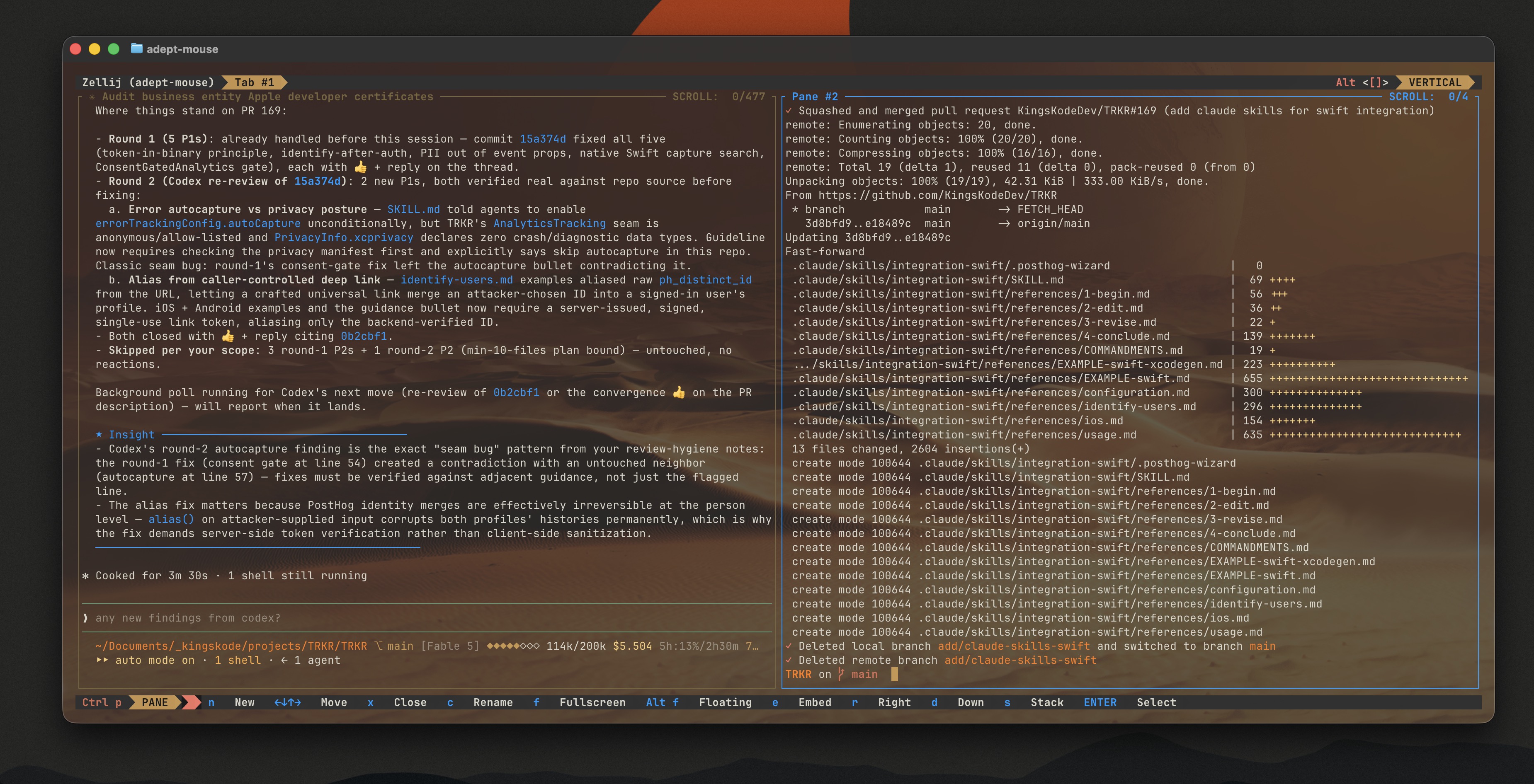The height and width of the screenshot is (784, 1534).
Task: Click the checkmark before 'Squashed and merged'
Action: [x=789, y=111]
